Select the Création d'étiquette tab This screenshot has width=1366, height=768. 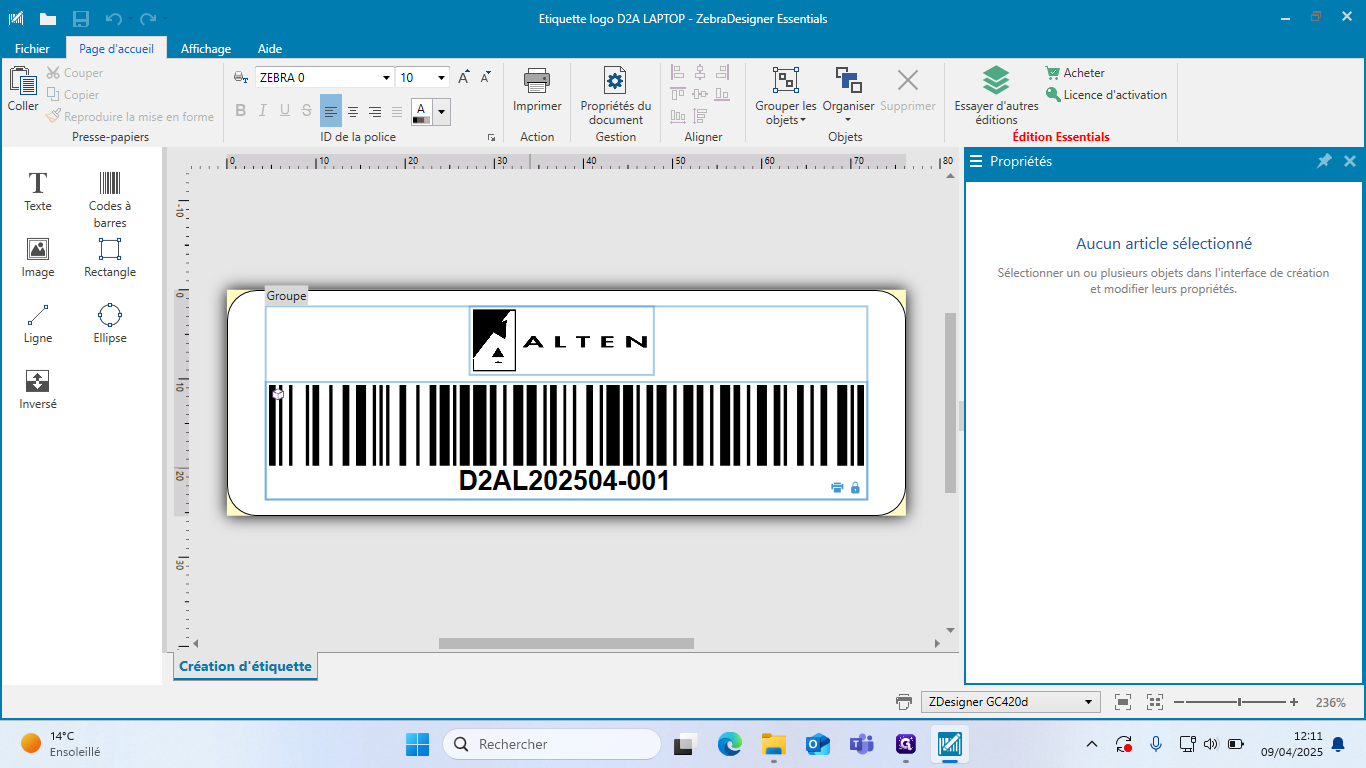click(x=245, y=666)
